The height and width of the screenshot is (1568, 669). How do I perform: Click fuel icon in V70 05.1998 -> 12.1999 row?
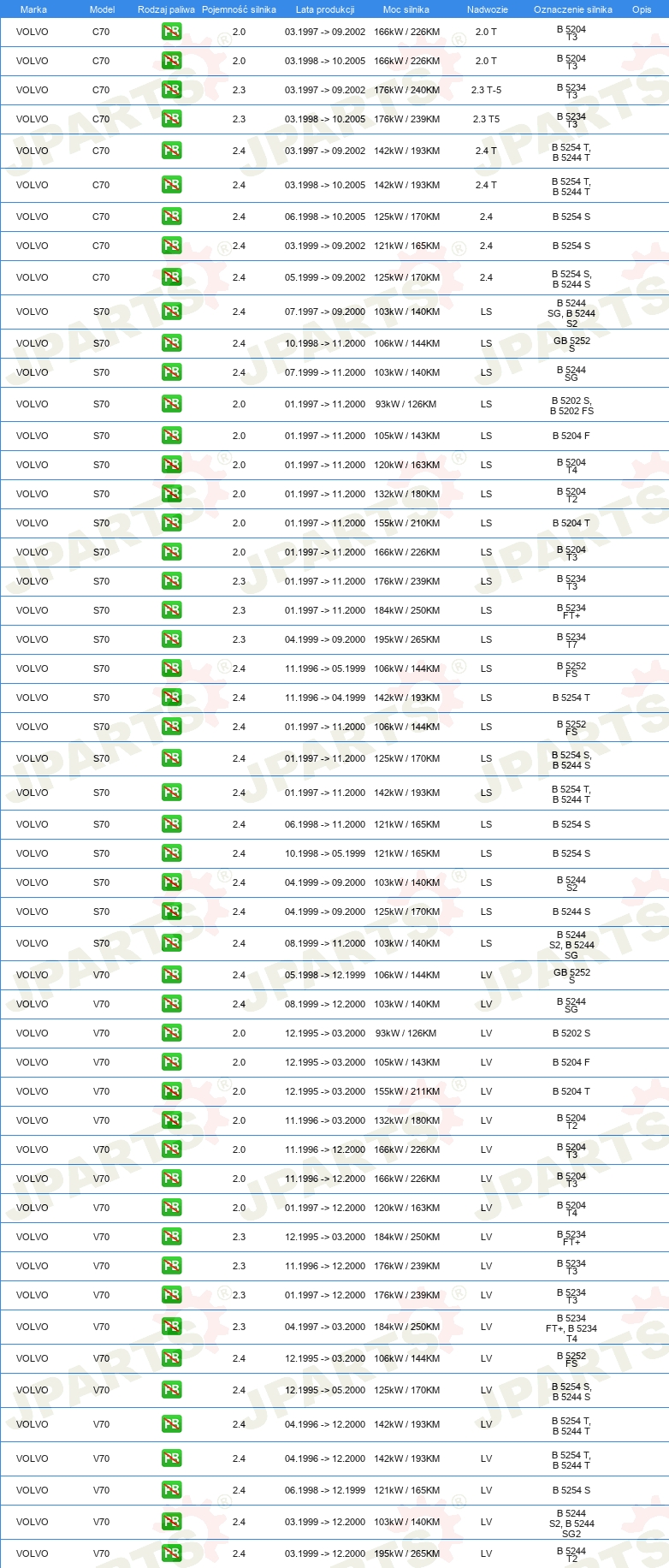coord(172,975)
